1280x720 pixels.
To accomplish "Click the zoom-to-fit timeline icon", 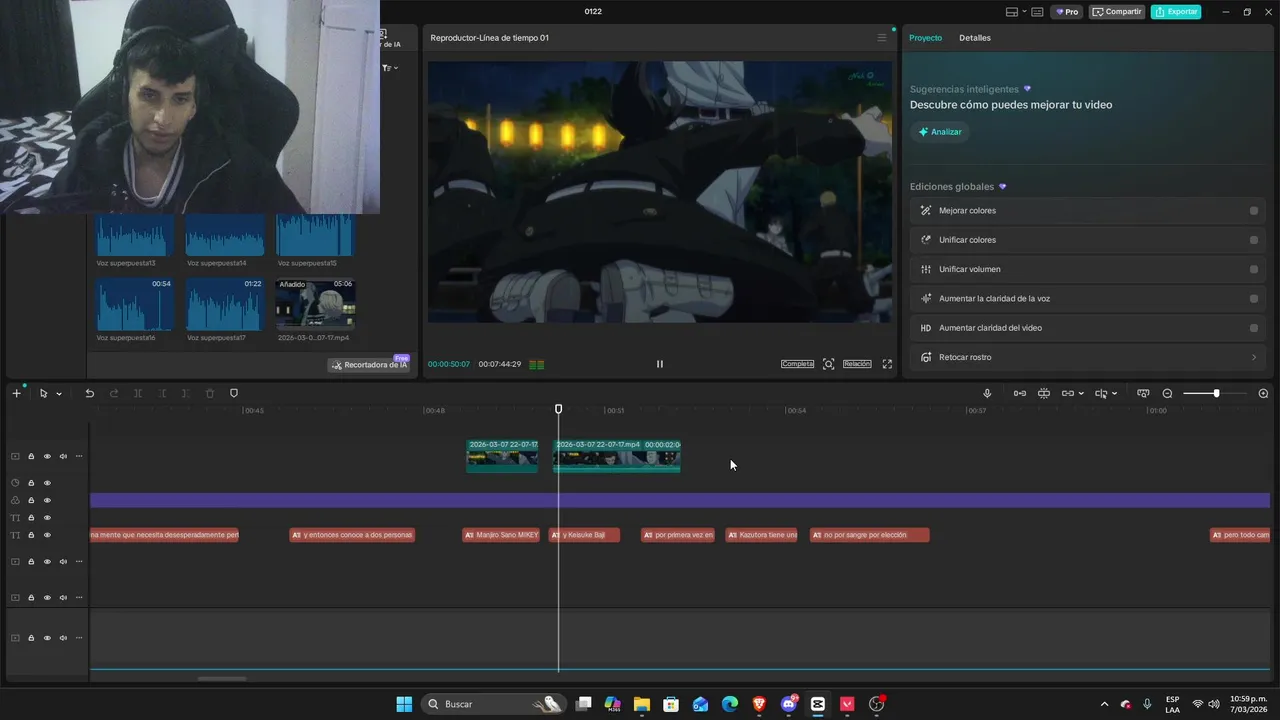I will click(1143, 393).
